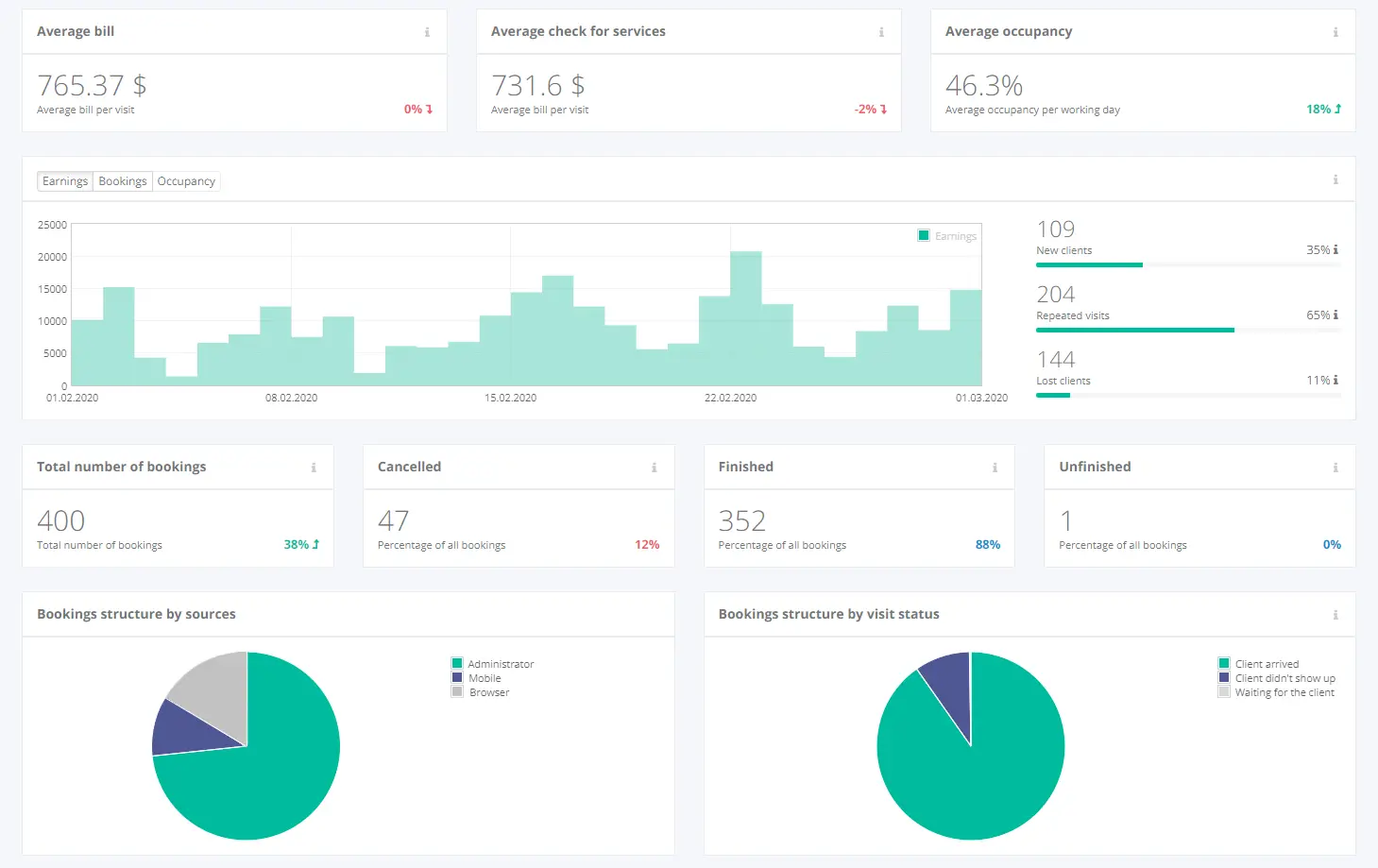The image size is (1378, 868).
Task: Switch chart to the Bookings tab
Action: coord(123,181)
